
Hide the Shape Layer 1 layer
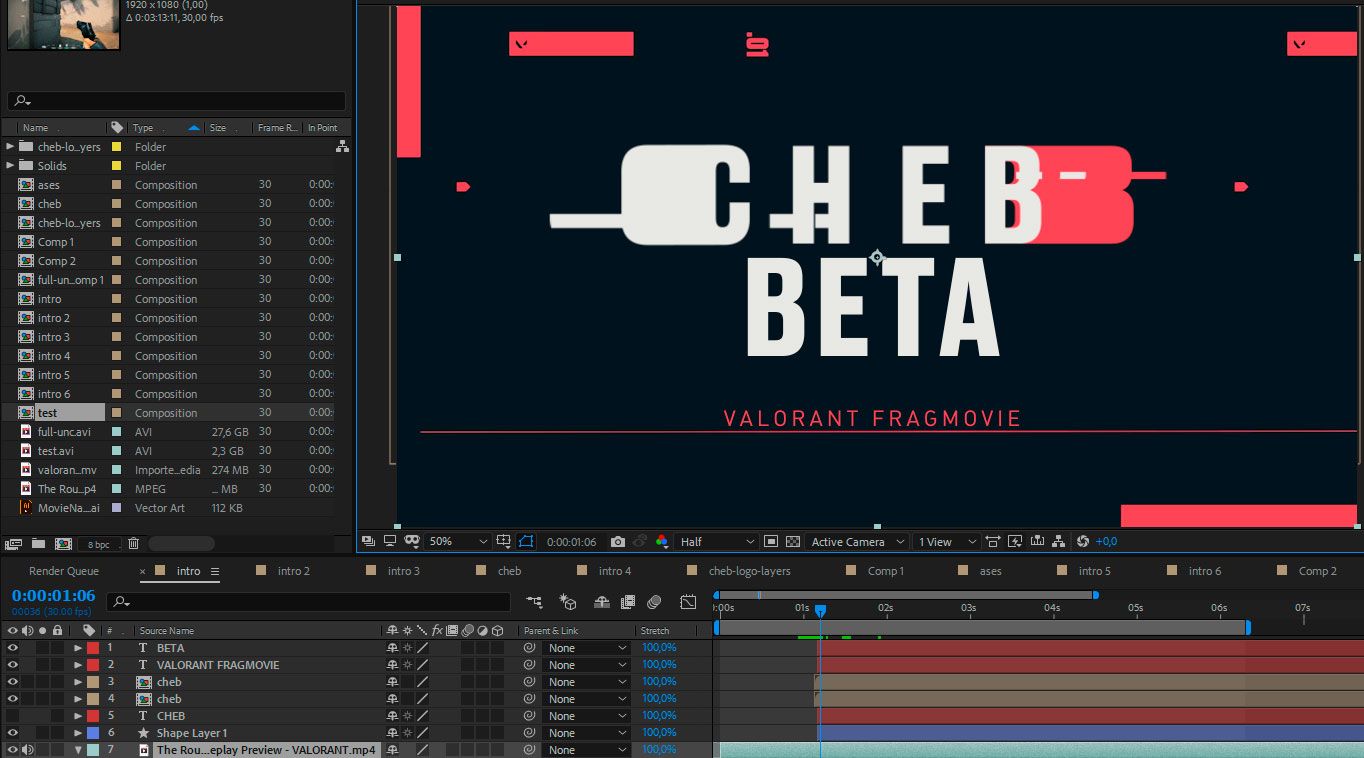11,732
